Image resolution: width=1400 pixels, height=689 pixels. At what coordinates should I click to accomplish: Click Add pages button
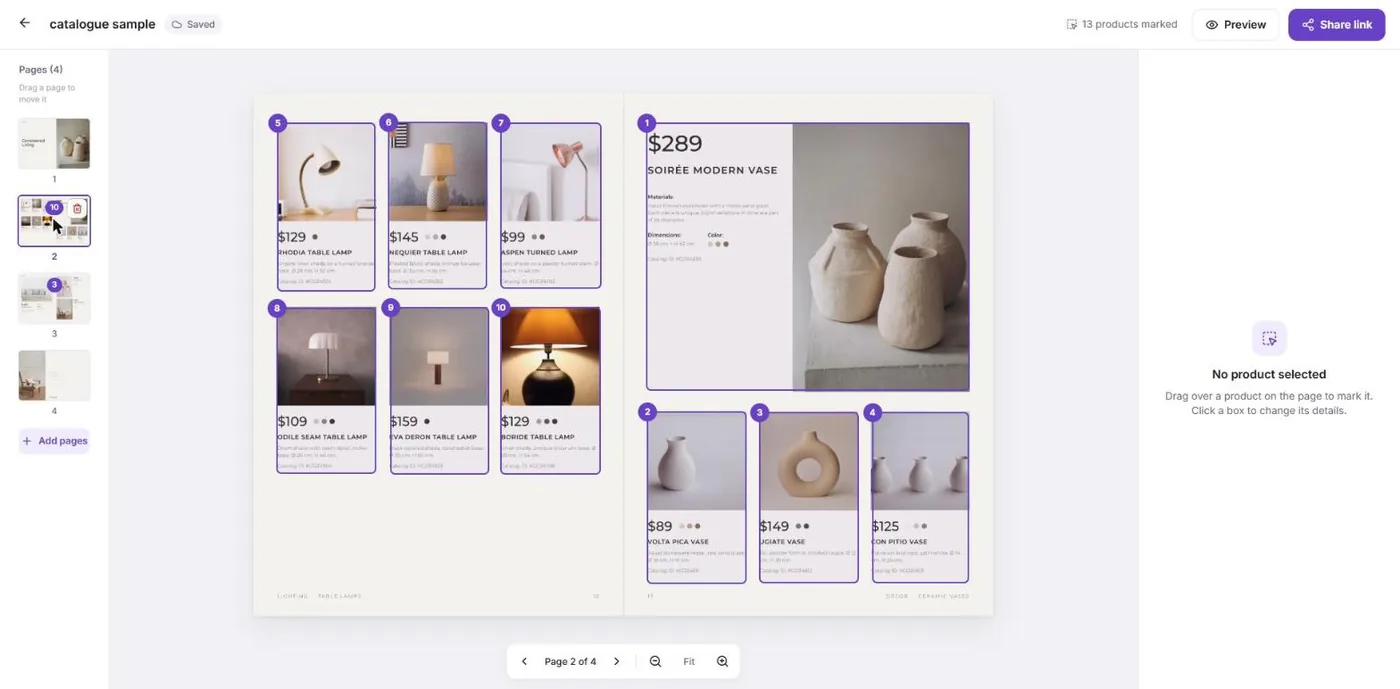pos(55,441)
